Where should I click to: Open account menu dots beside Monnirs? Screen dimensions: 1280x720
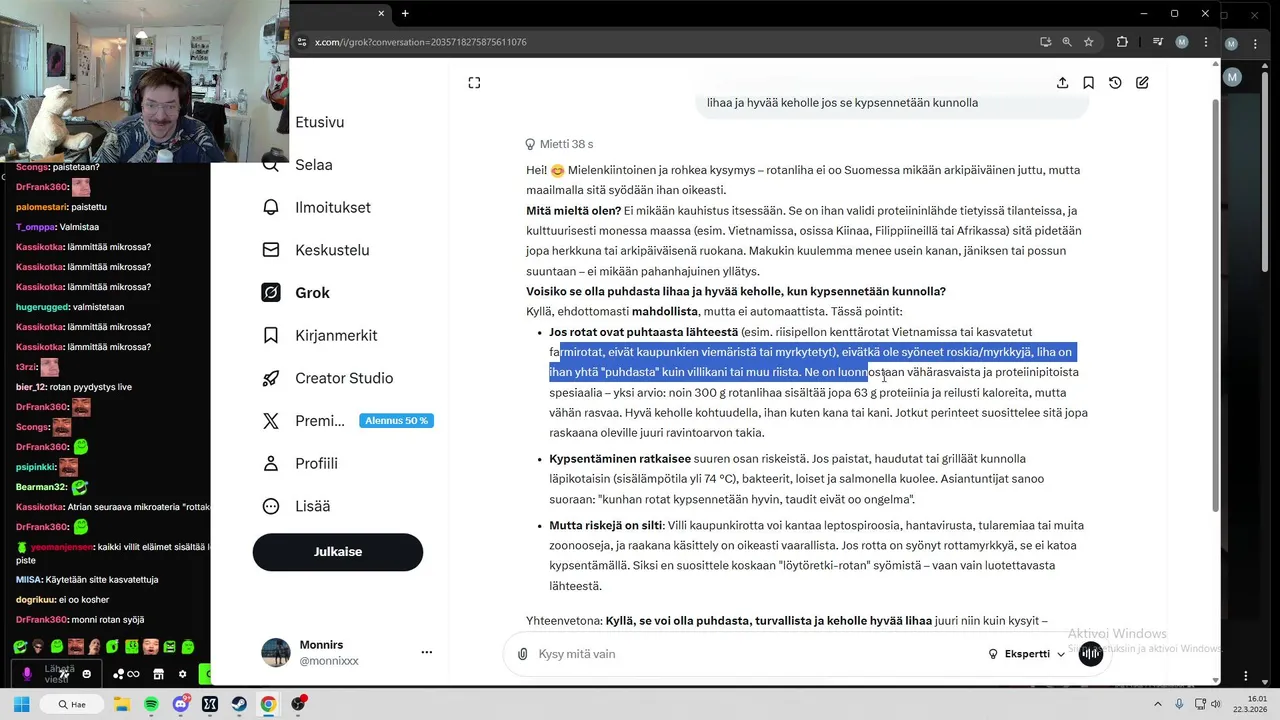[427, 652]
